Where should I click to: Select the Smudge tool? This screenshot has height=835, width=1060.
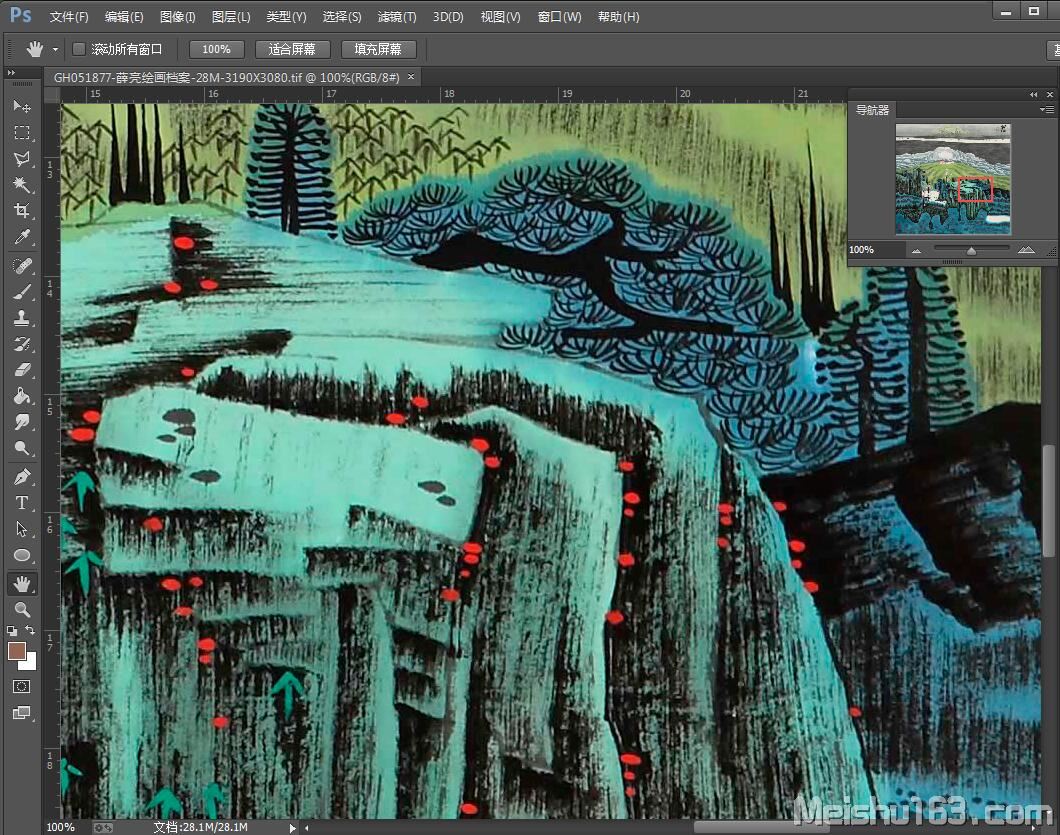22,423
